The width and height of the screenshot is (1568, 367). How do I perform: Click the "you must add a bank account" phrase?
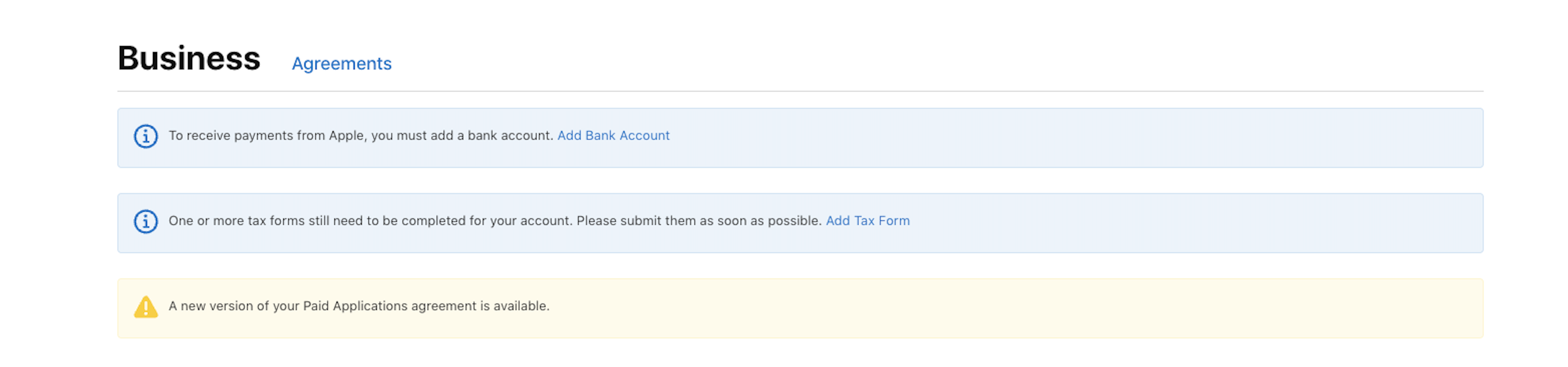(x=461, y=136)
